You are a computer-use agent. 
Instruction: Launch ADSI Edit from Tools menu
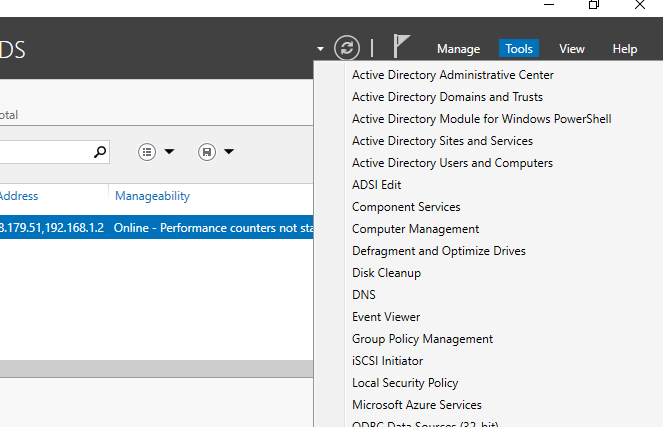coord(376,185)
